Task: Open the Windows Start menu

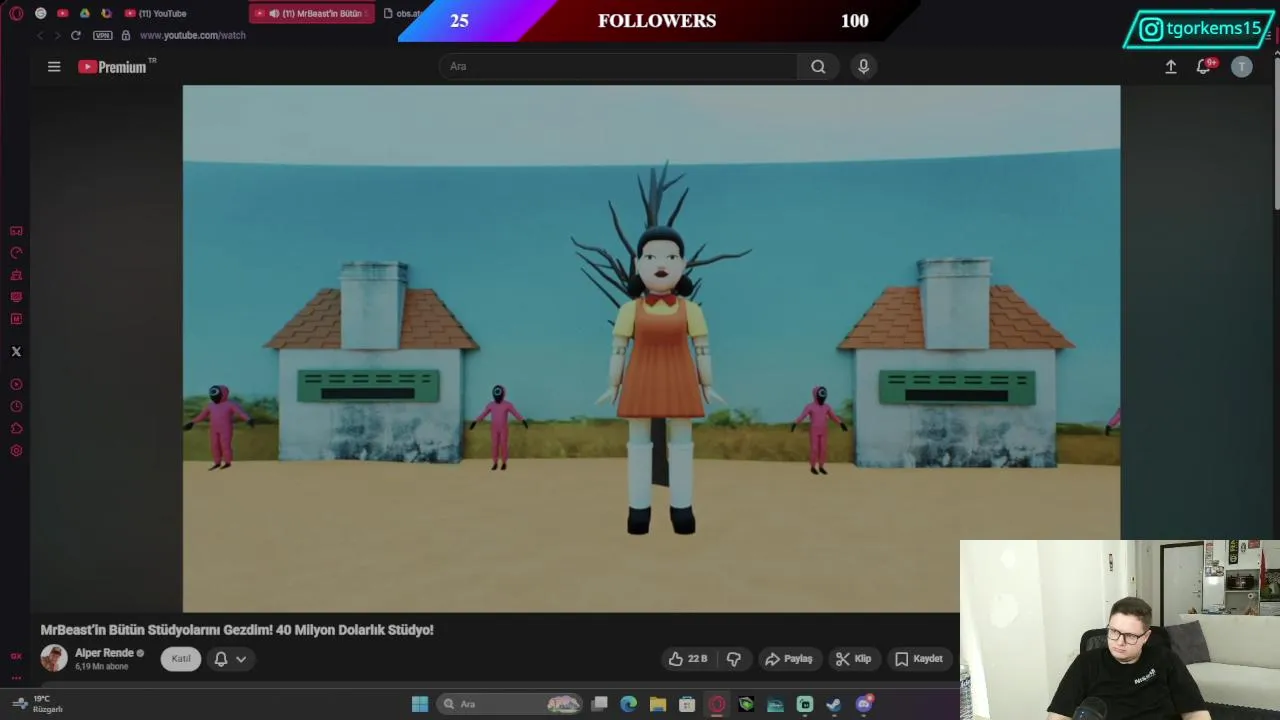Action: coord(420,704)
